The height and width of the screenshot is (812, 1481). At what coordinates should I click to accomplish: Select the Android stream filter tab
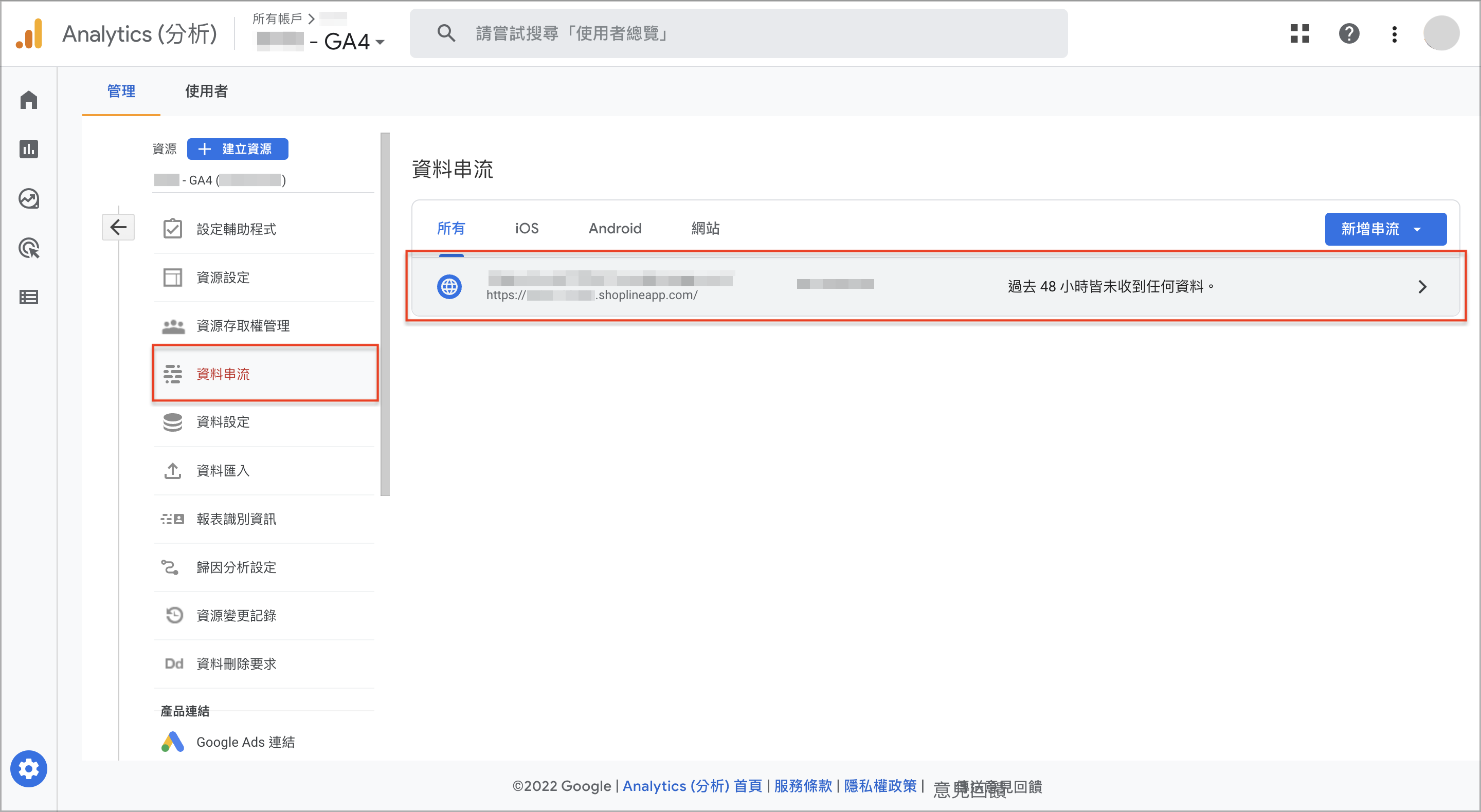[615, 228]
